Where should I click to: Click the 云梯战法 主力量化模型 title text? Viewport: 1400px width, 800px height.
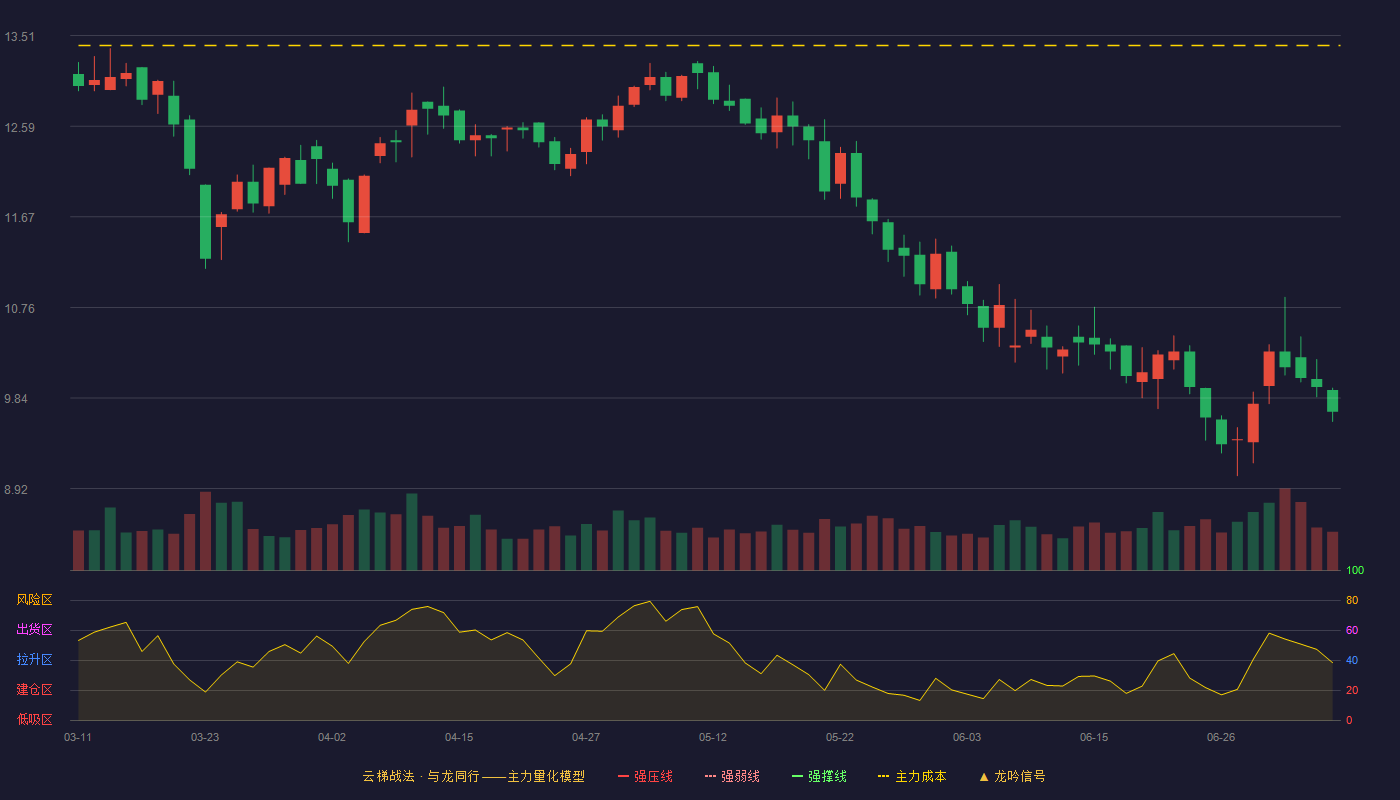(473, 776)
